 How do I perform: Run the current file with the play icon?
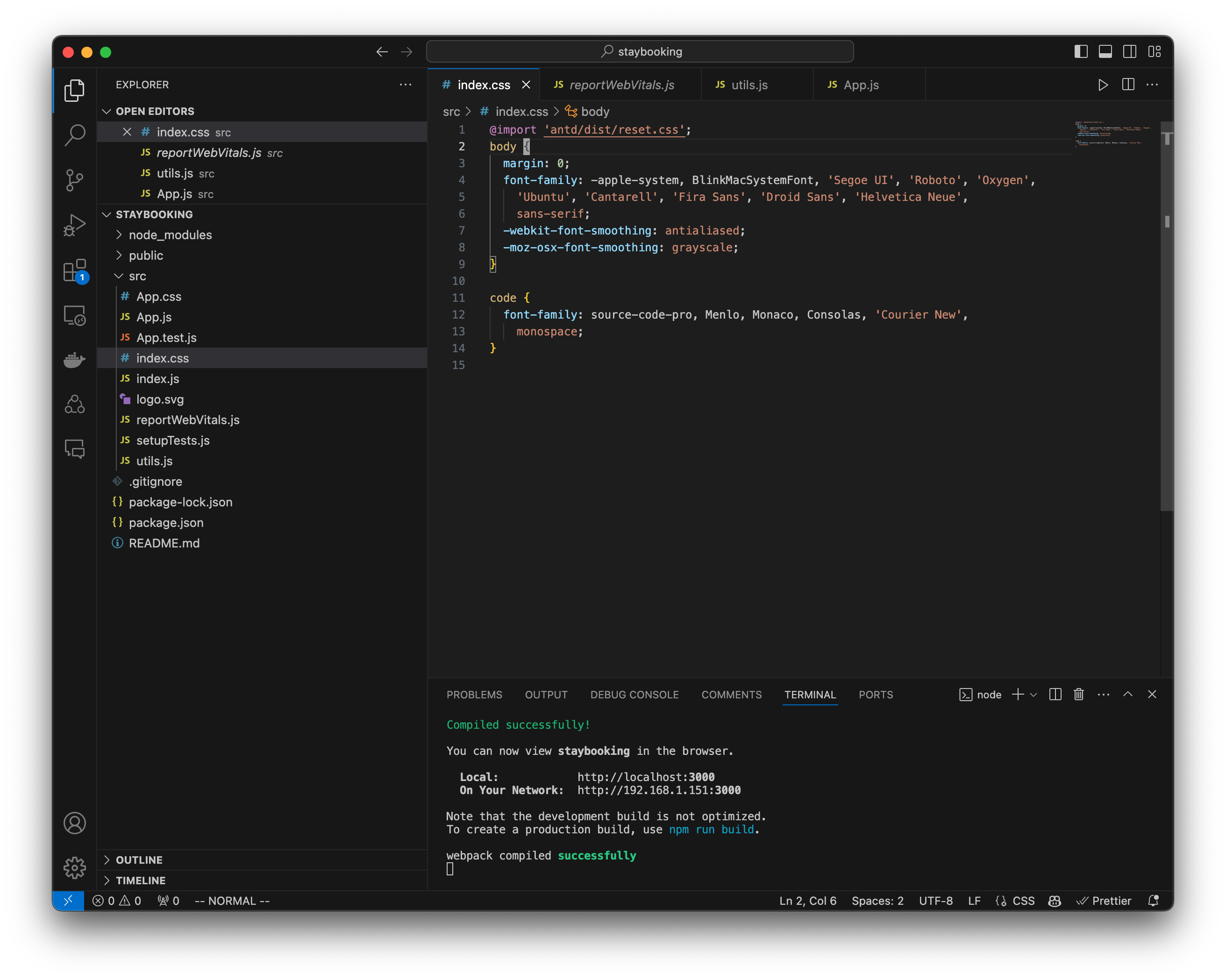coord(1103,85)
